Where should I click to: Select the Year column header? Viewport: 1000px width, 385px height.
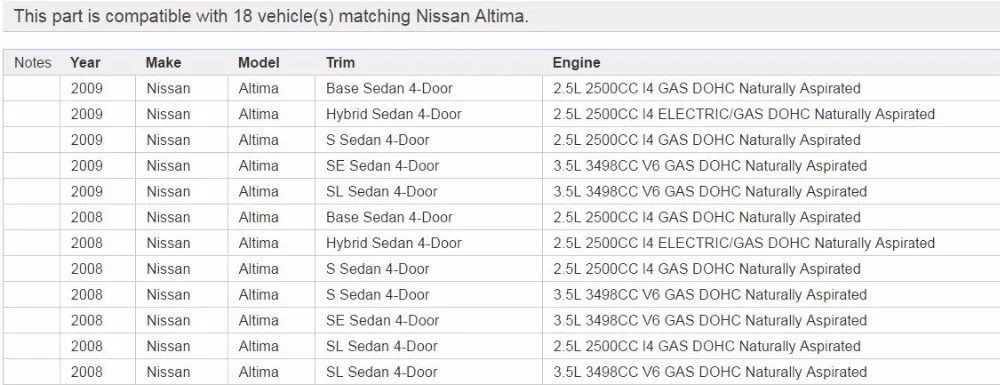(85, 62)
